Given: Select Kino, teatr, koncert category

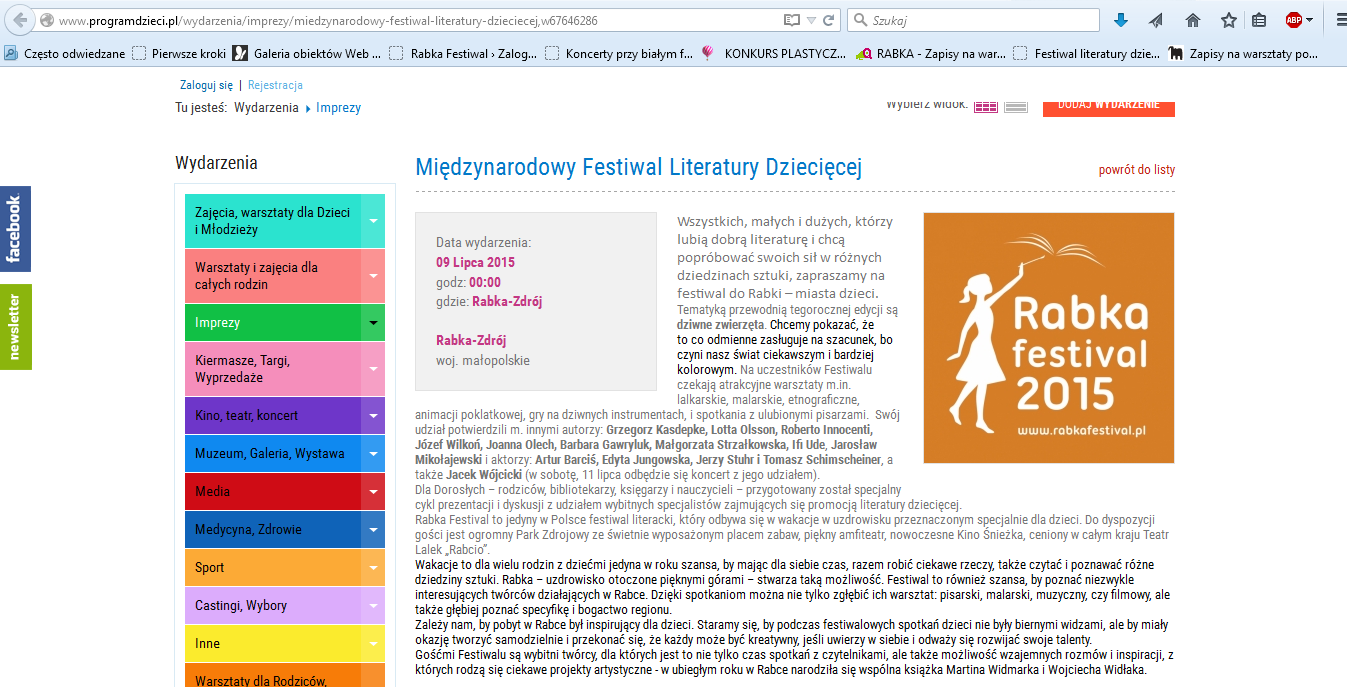Looking at the screenshot, I should pyautogui.click(x=273, y=415).
